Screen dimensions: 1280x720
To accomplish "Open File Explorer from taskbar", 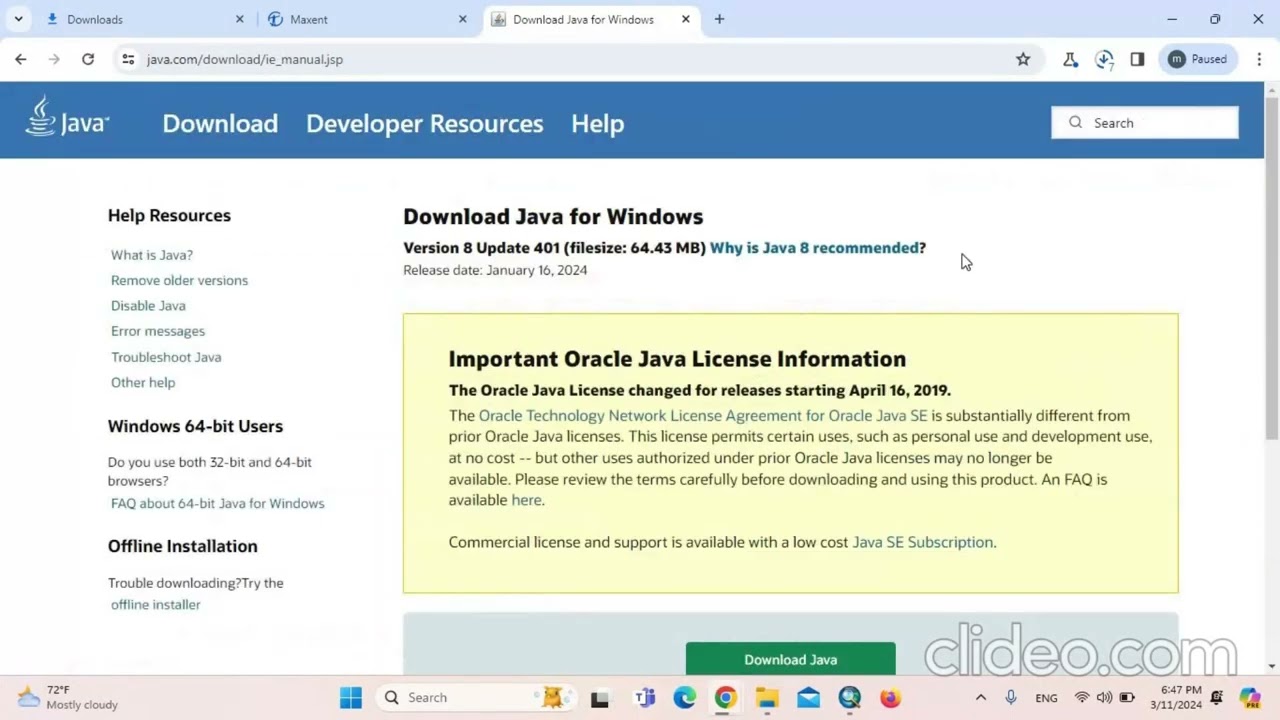I will coord(767,698).
